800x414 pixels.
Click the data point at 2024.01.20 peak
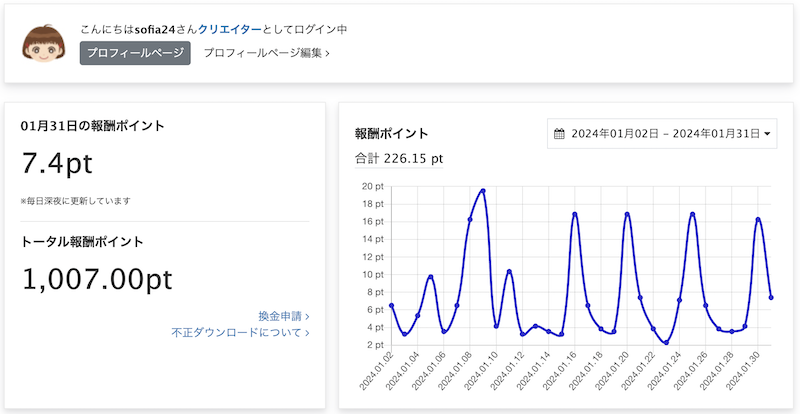tap(627, 214)
